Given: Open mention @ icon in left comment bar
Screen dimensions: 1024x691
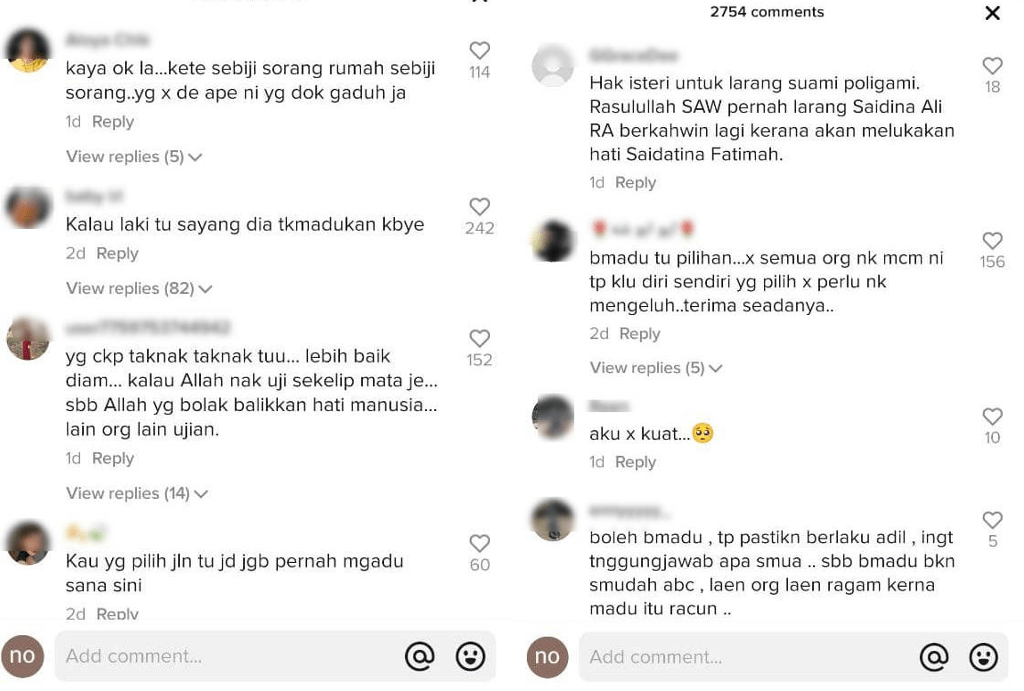Looking at the screenshot, I should tap(420, 656).
